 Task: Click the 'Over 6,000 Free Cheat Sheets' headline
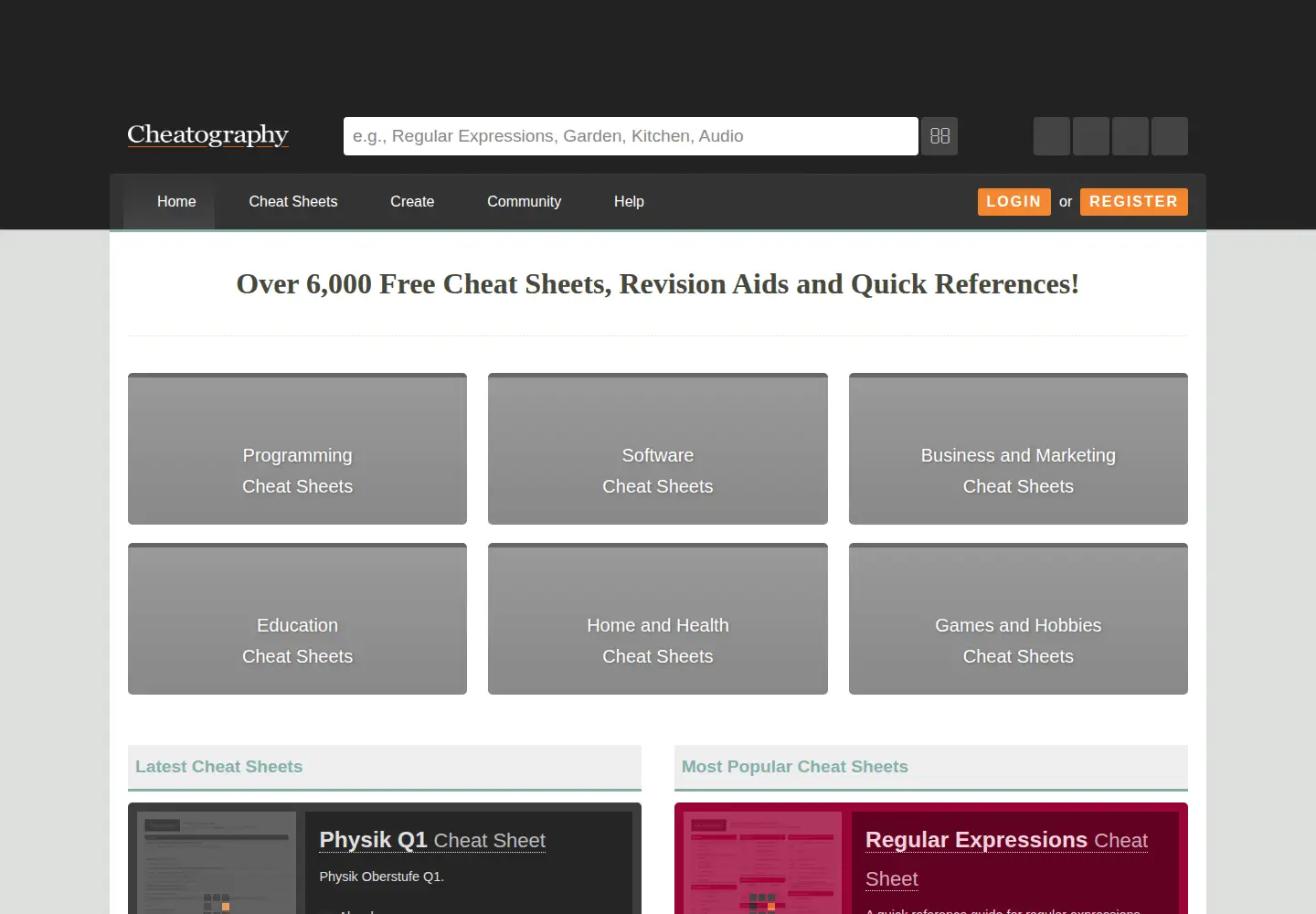[x=658, y=284]
